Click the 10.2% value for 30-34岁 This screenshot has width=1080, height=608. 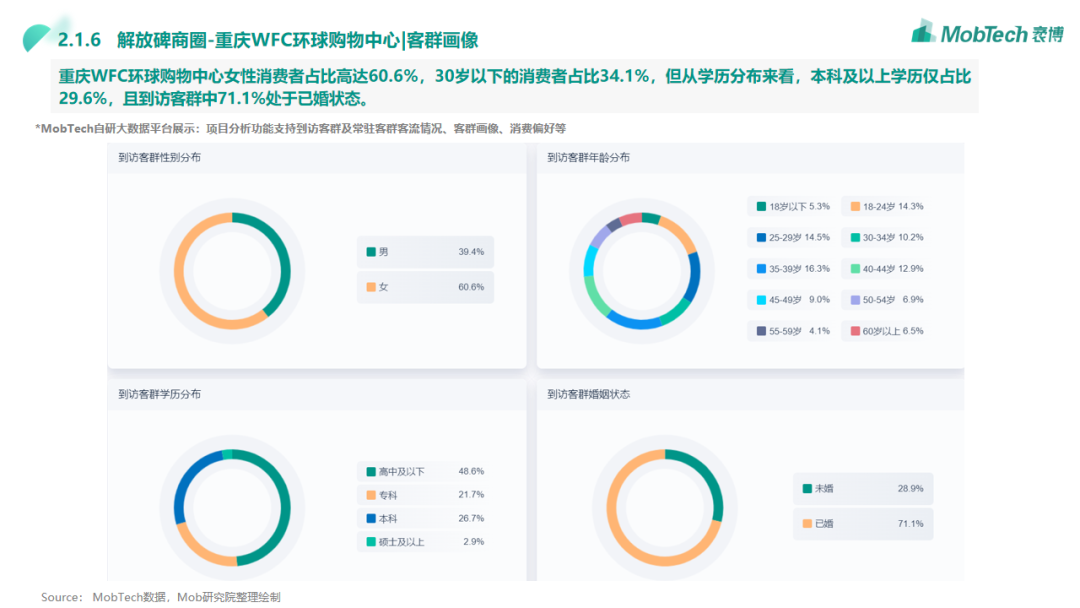click(911, 238)
